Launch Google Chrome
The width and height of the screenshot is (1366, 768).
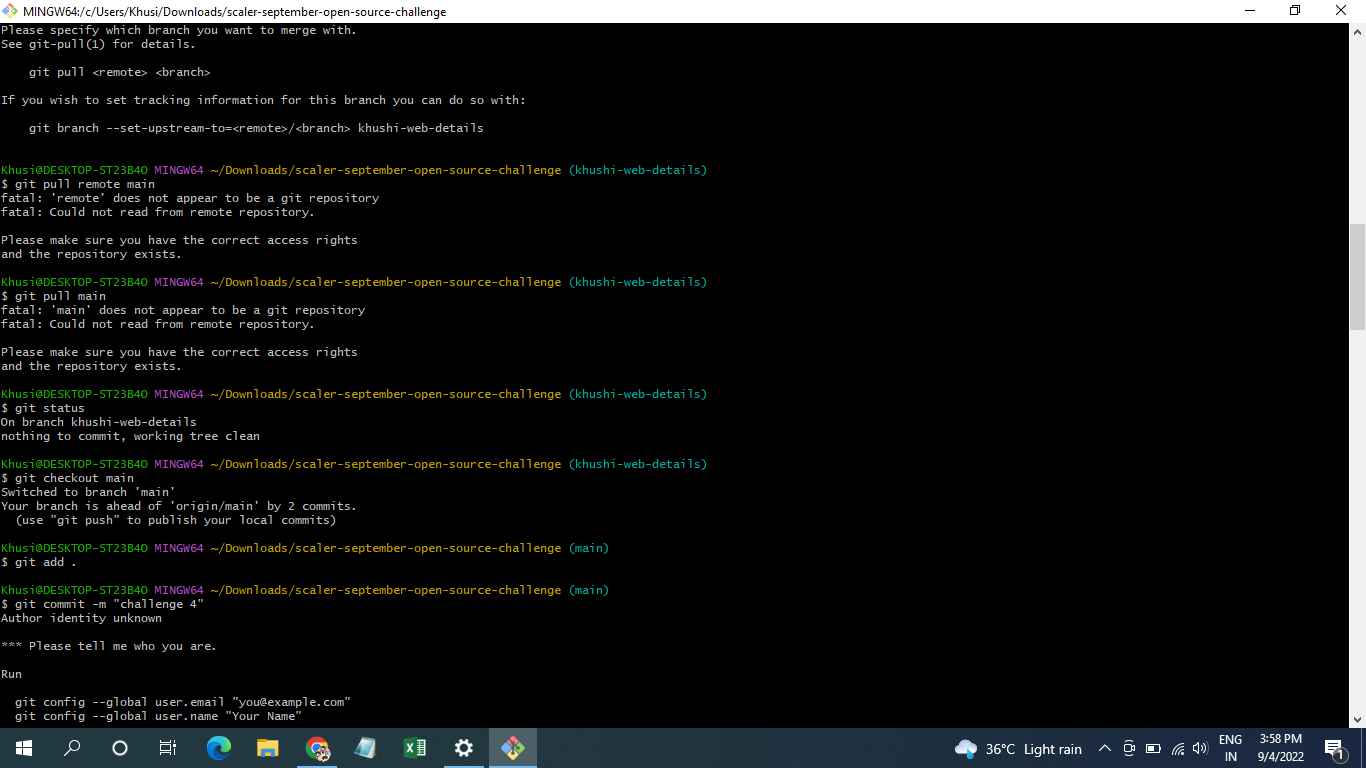(x=316, y=748)
